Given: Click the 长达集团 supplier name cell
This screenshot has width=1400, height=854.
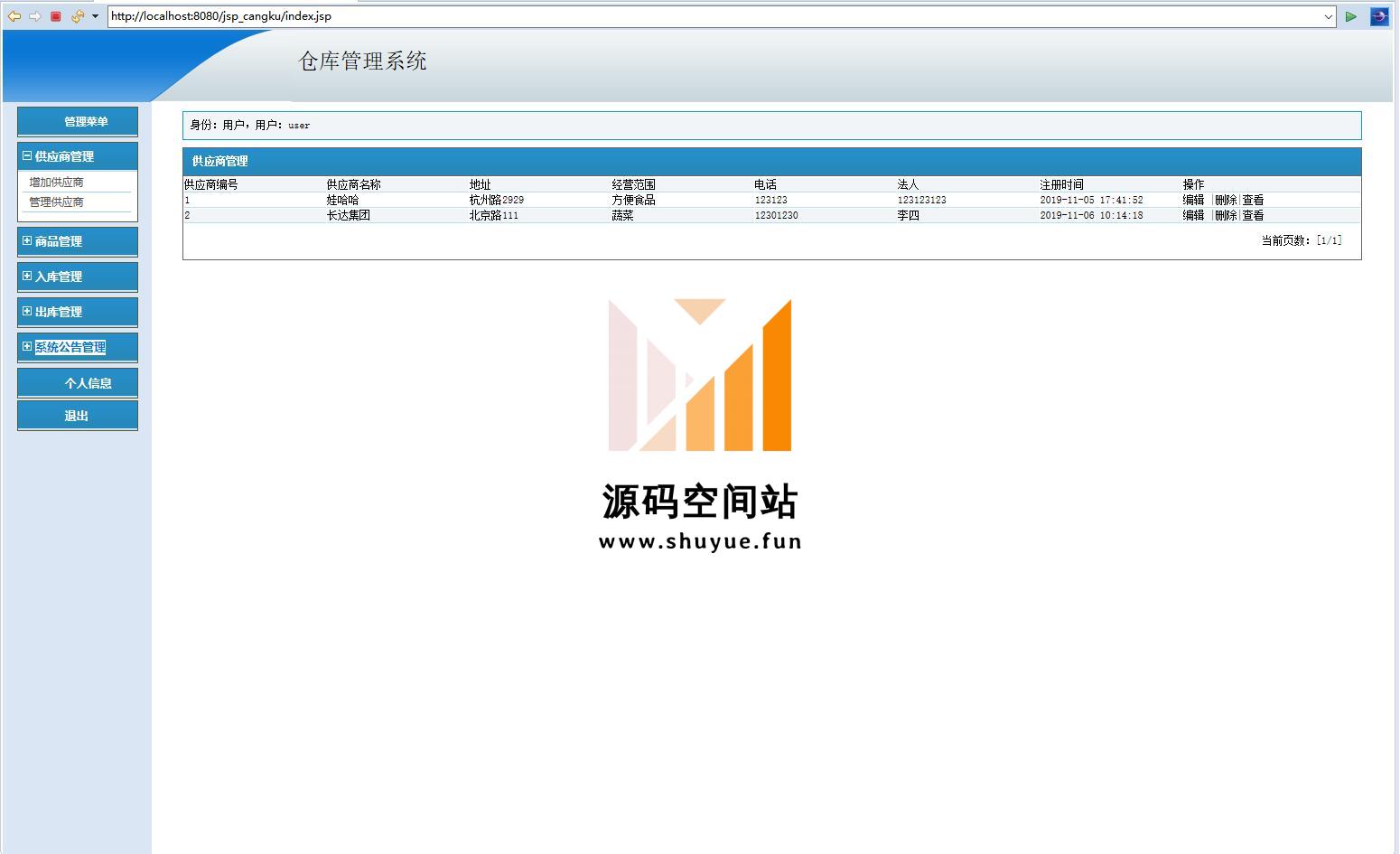Looking at the screenshot, I should click(x=348, y=215).
